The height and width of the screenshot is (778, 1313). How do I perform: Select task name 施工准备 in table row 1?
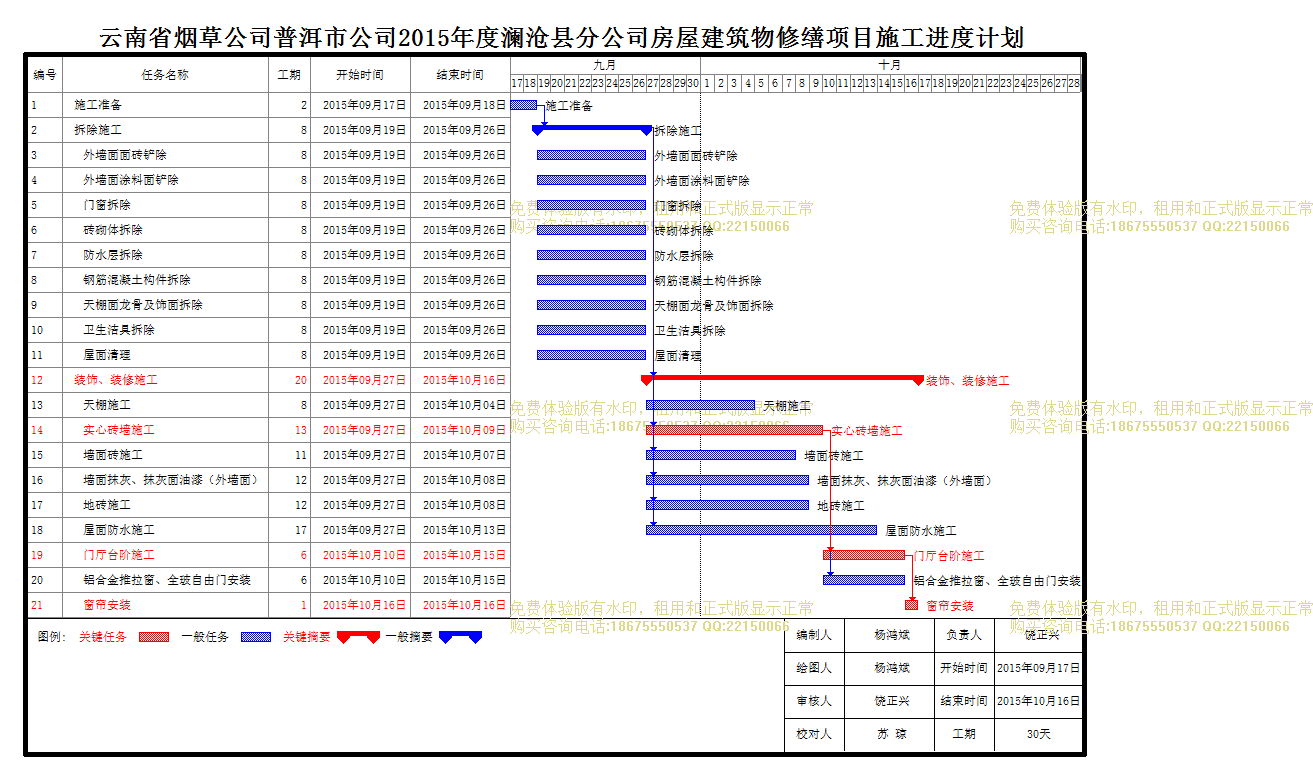[x=98, y=105]
